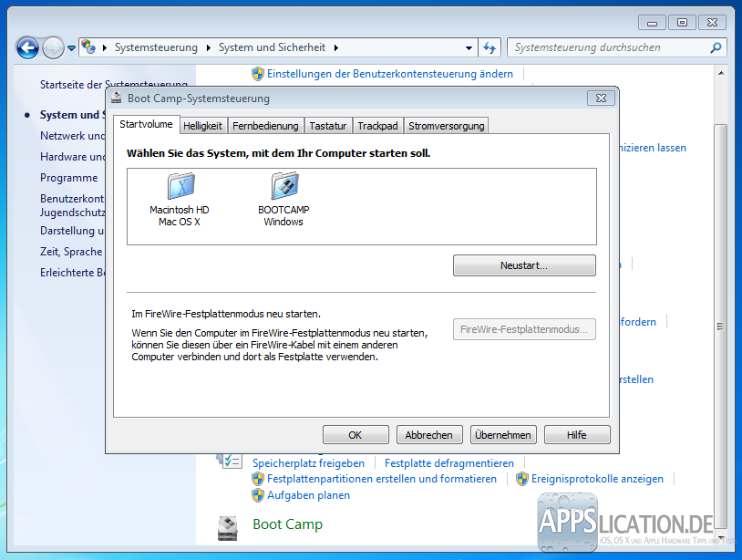Viewport: 742px width, 560px height.
Task: Click the forward arrow in the Control Panel window
Action: (53, 47)
